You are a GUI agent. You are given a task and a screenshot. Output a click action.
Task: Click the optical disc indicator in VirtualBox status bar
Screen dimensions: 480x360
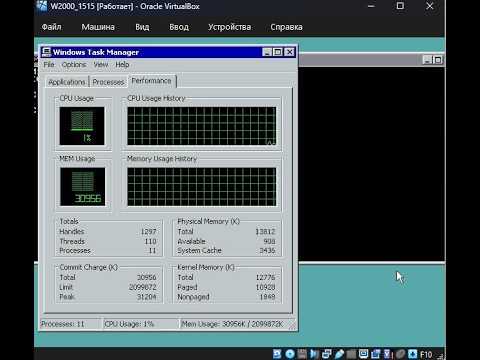click(x=290, y=354)
